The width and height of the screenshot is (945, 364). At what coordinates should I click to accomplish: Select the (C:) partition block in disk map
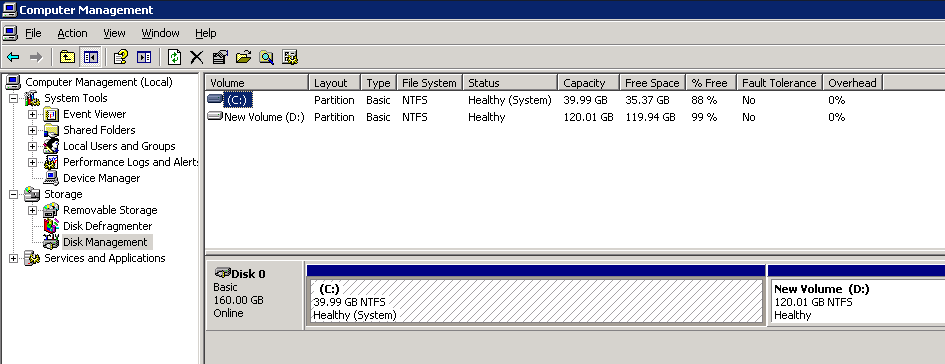tap(536, 295)
